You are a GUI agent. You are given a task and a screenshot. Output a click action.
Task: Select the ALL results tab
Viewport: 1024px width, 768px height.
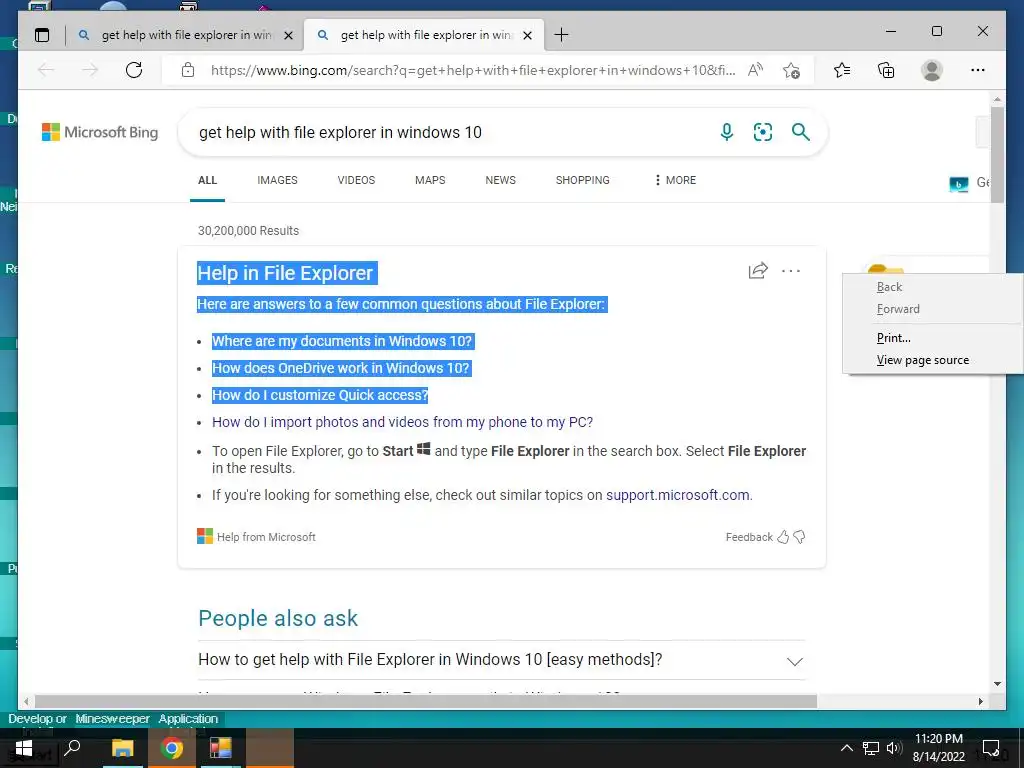pyautogui.click(x=208, y=180)
